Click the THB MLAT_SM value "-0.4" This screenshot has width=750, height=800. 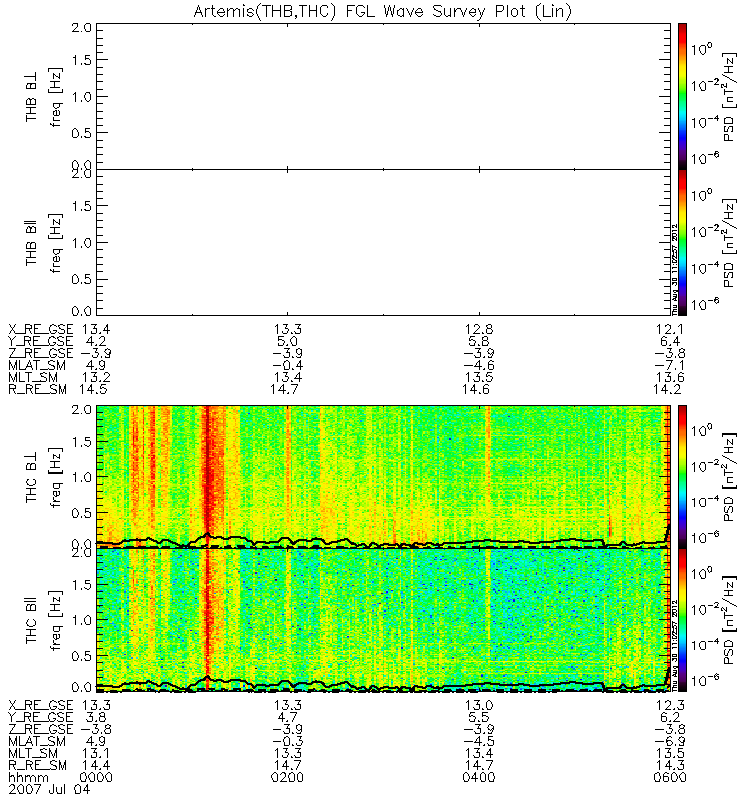click(x=287, y=365)
